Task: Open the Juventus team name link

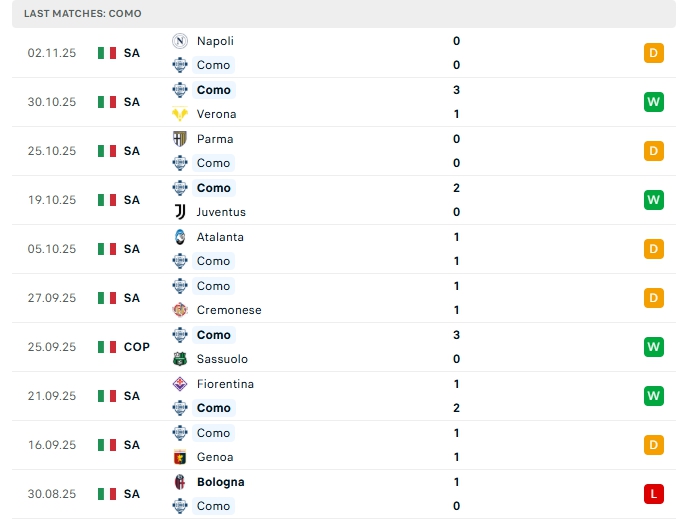Action: coord(221,212)
